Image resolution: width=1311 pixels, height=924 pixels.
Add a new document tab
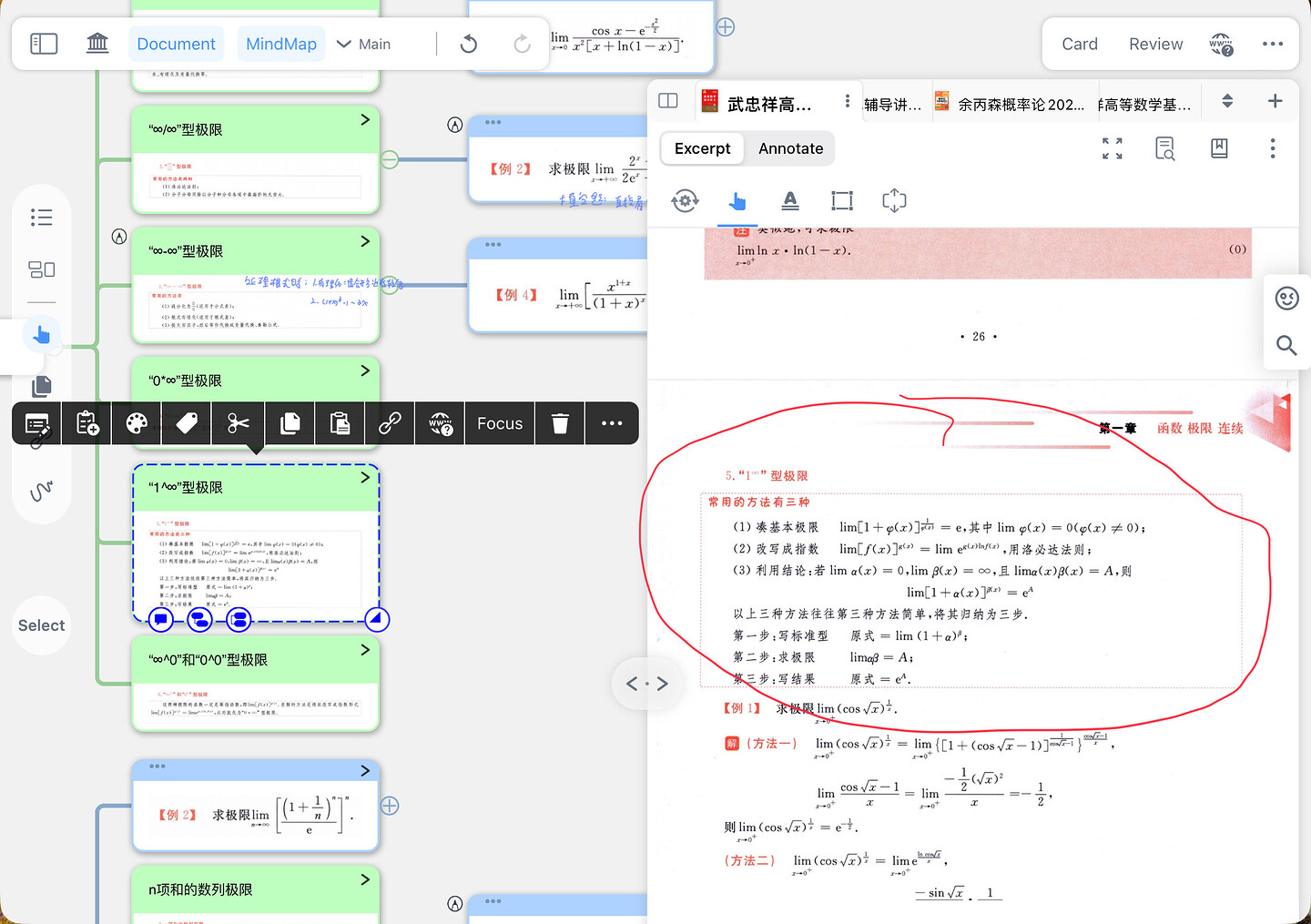(1275, 101)
